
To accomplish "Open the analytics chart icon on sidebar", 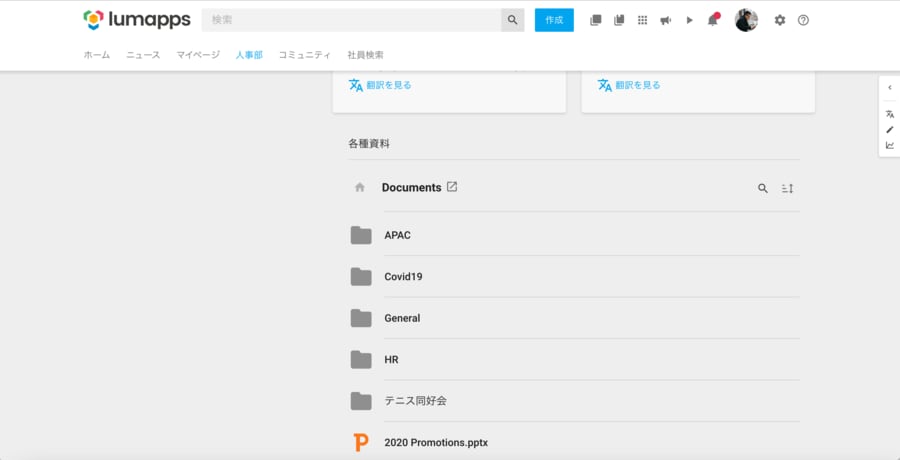I will [x=889, y=145].
